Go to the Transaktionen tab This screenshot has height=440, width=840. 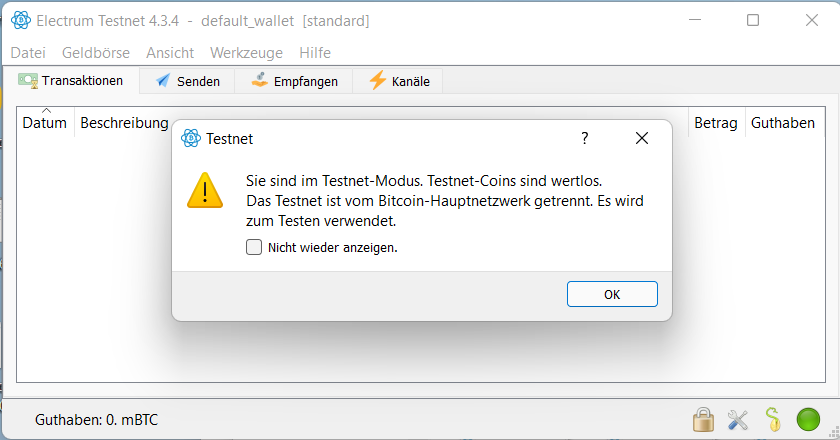pos(71,80)
